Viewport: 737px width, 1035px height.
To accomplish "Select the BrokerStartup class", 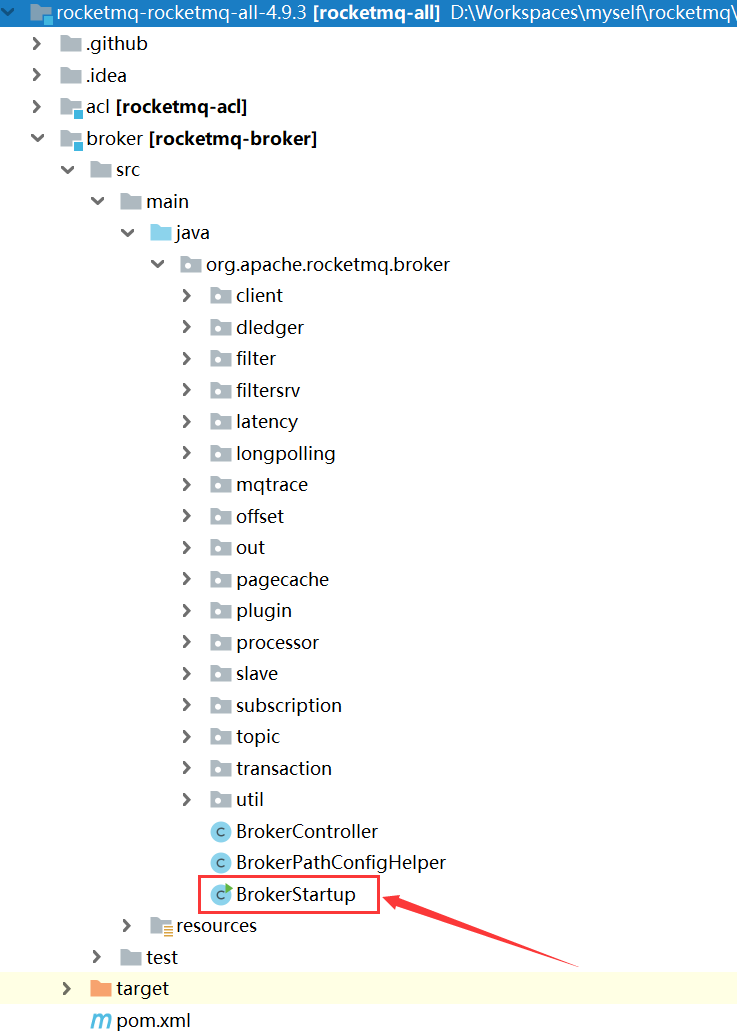I will (295, 894).
